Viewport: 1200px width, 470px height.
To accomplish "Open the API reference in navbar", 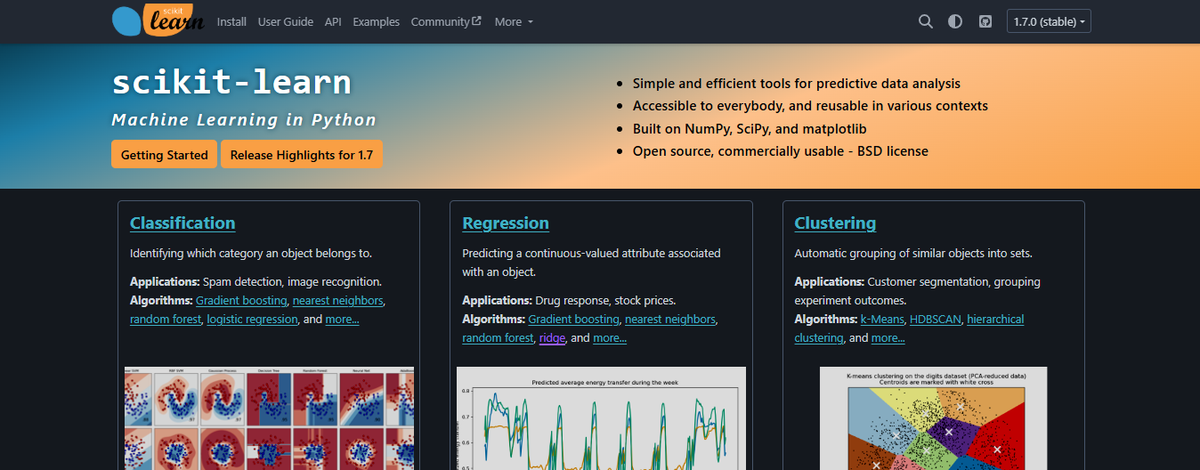I will pos(333,21).
